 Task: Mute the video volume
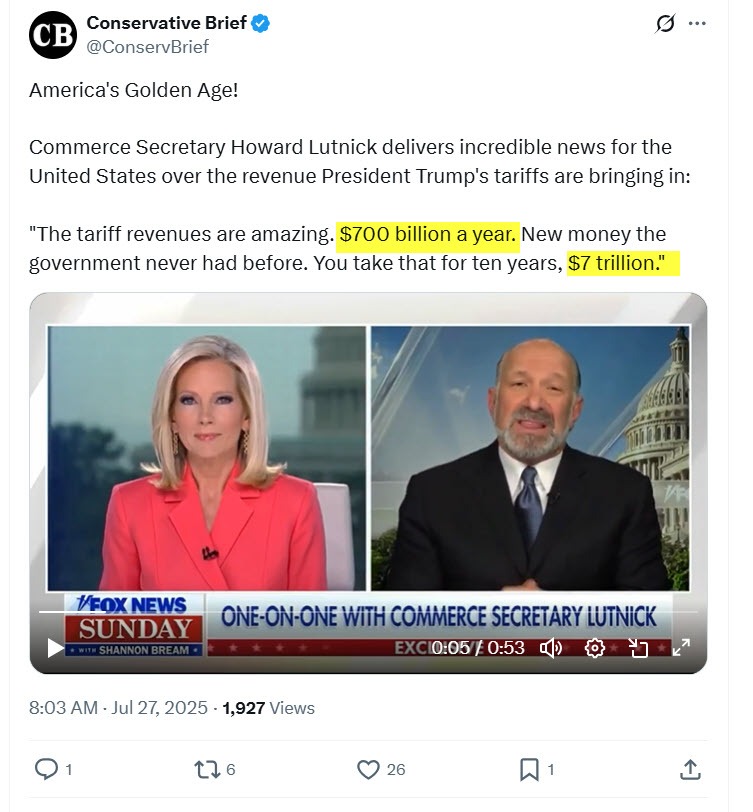[x=551, y=648]
